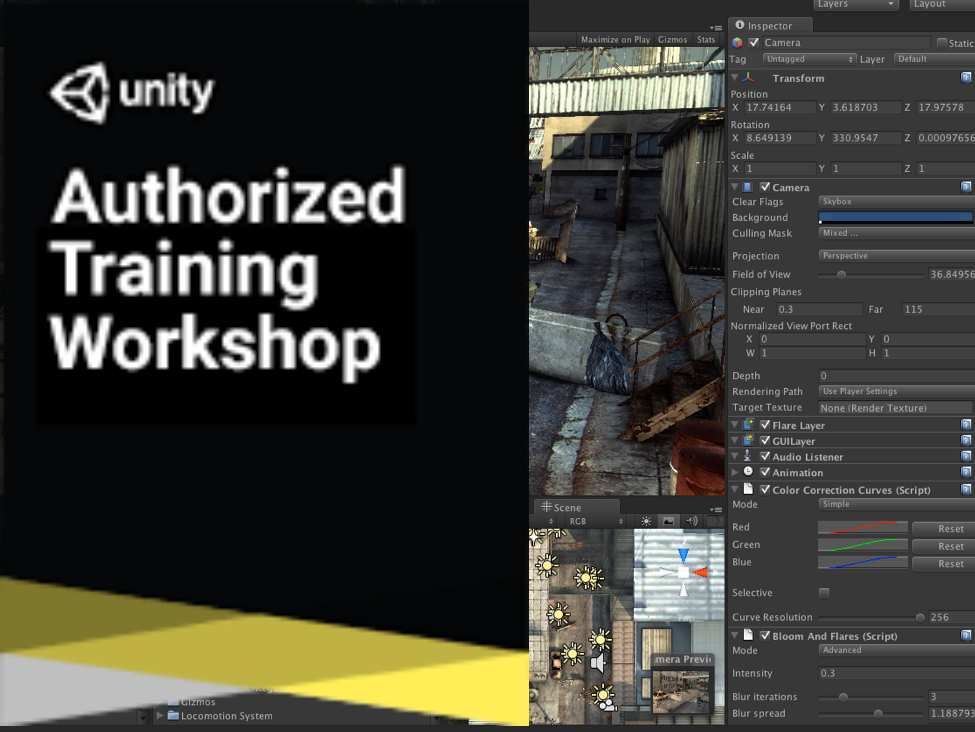This screenshot has height=732, width=975.
Task: Click the Camera object cube icon
Action: click(x=737, y=43)
